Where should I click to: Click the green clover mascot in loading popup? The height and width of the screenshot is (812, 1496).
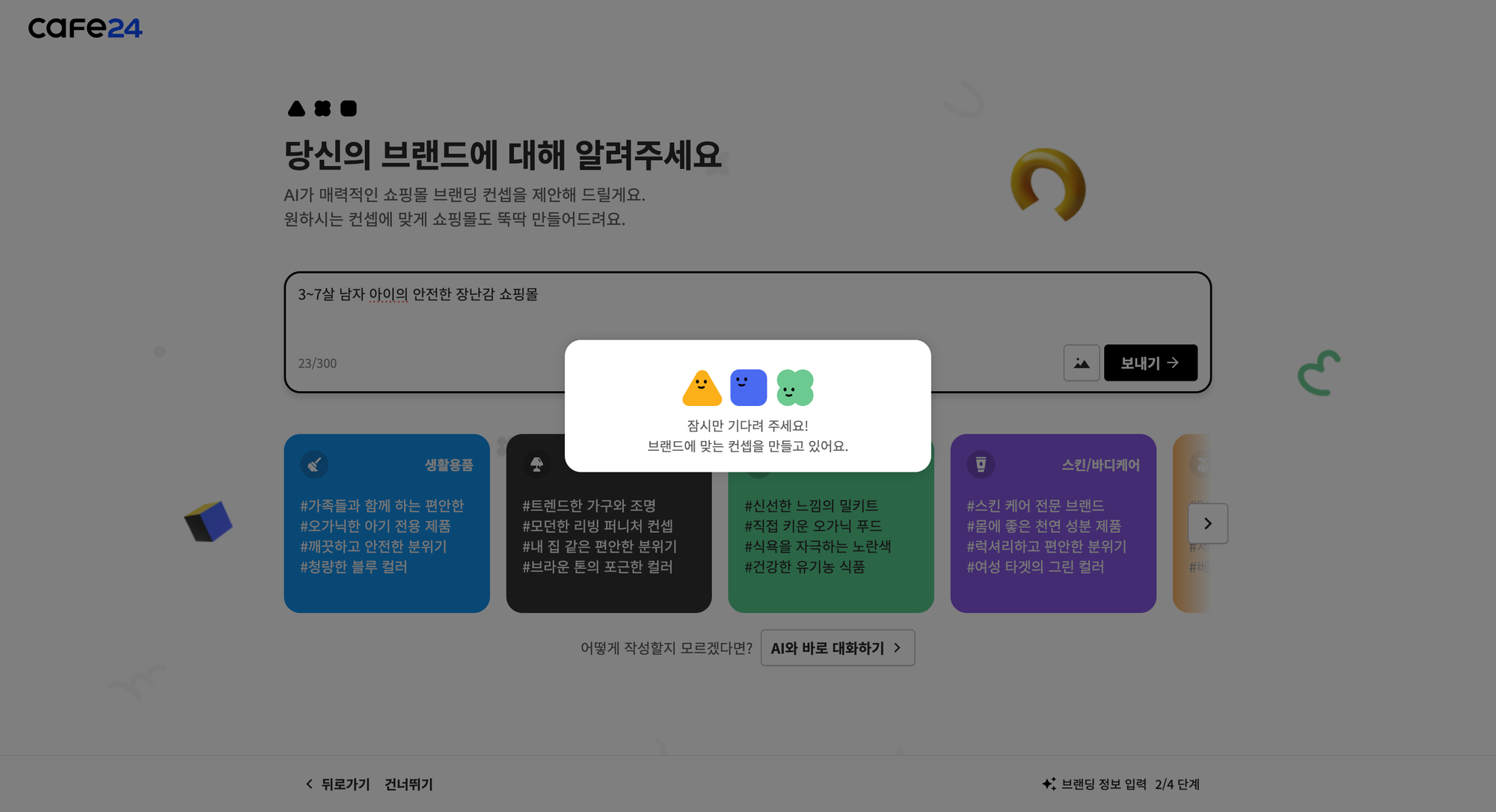pos(795,387)
